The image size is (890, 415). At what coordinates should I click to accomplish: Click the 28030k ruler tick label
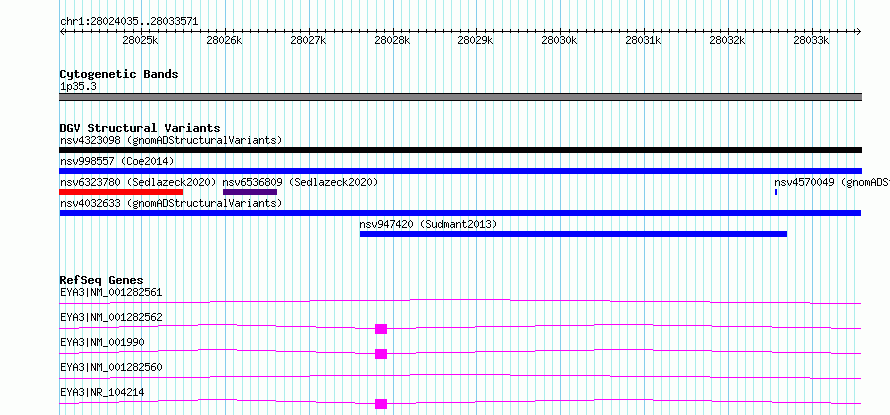pos(560,40)
